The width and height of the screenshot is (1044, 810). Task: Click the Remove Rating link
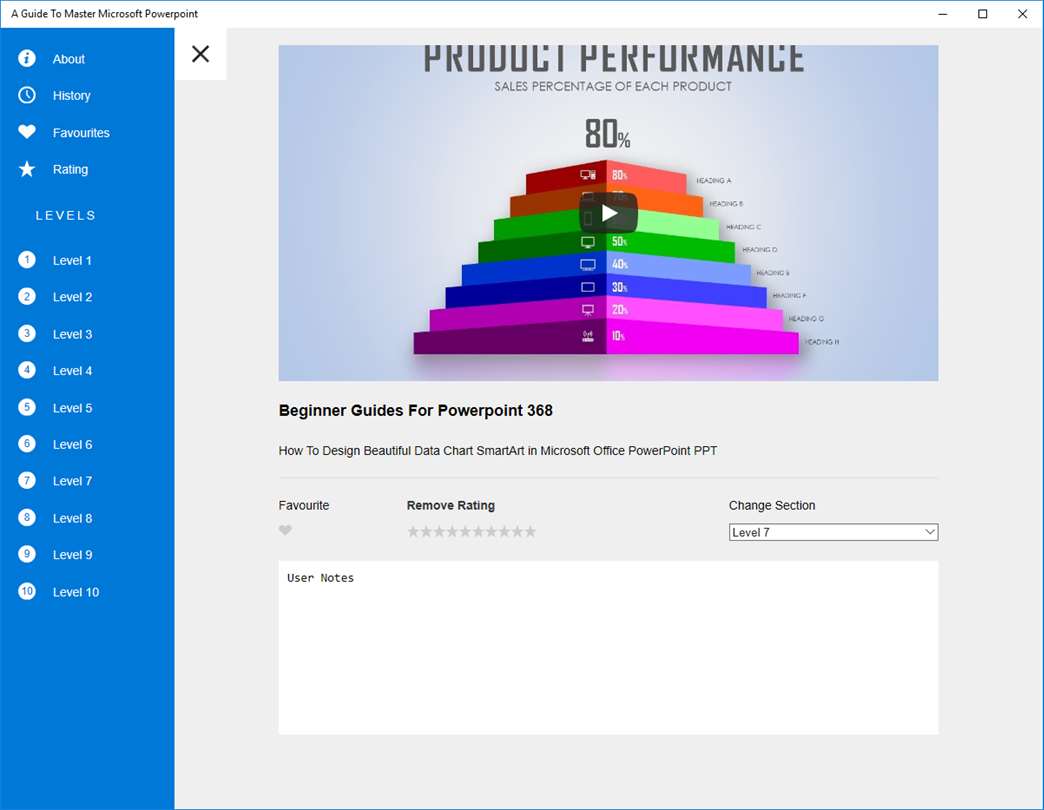(x=451, y=505)
